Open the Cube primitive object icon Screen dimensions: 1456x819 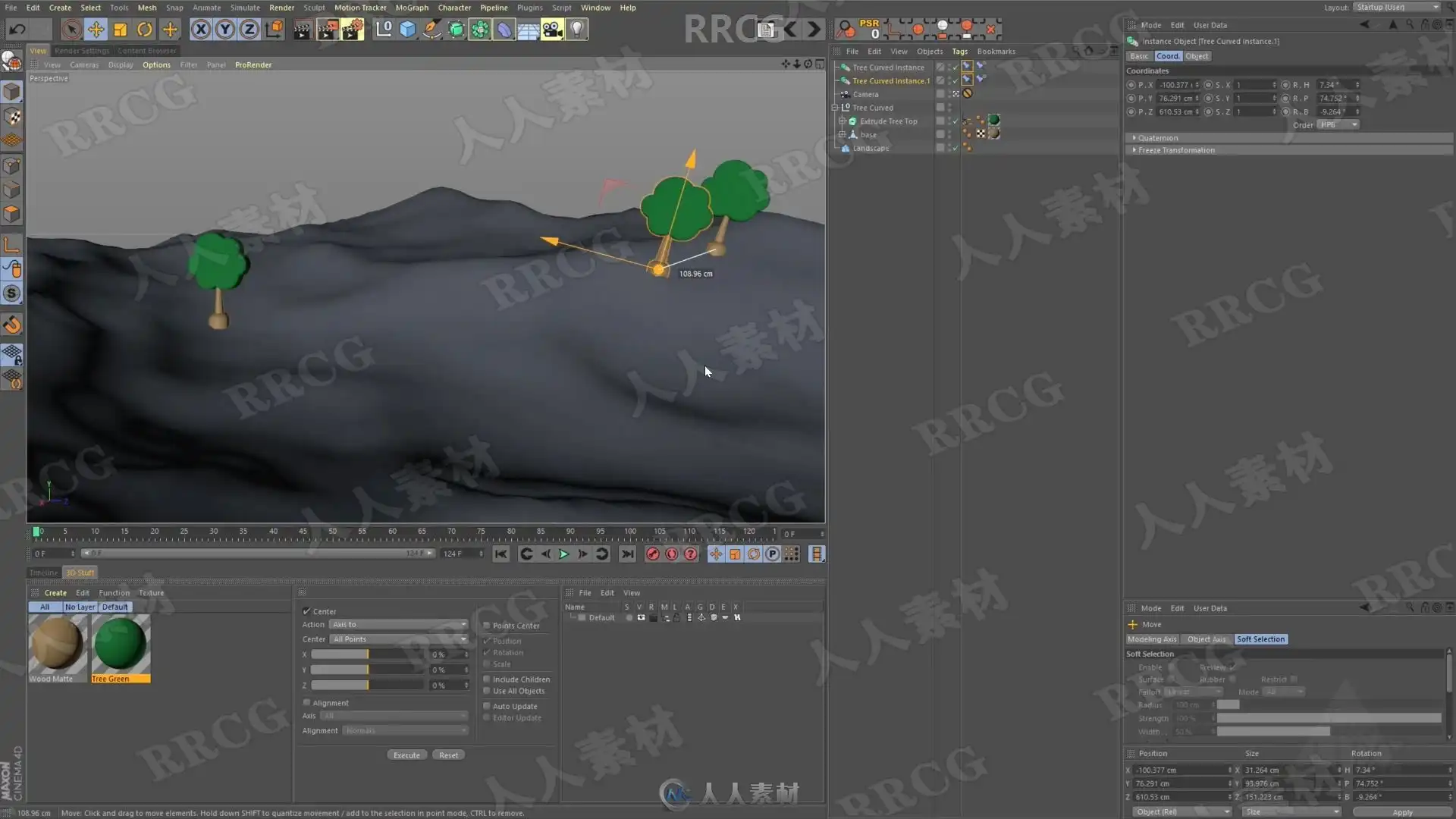tap(408, 30)
